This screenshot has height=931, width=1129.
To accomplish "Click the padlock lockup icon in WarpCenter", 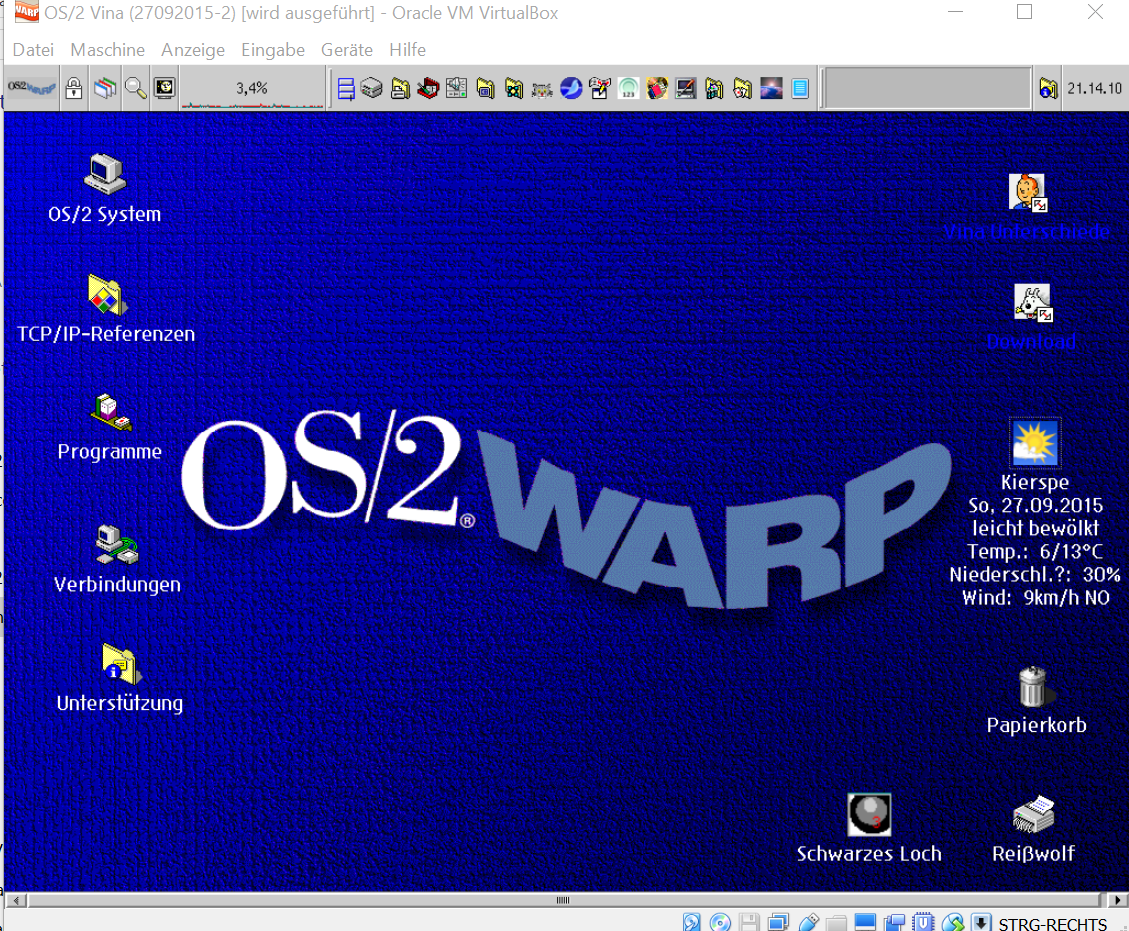I will [73, 89].
